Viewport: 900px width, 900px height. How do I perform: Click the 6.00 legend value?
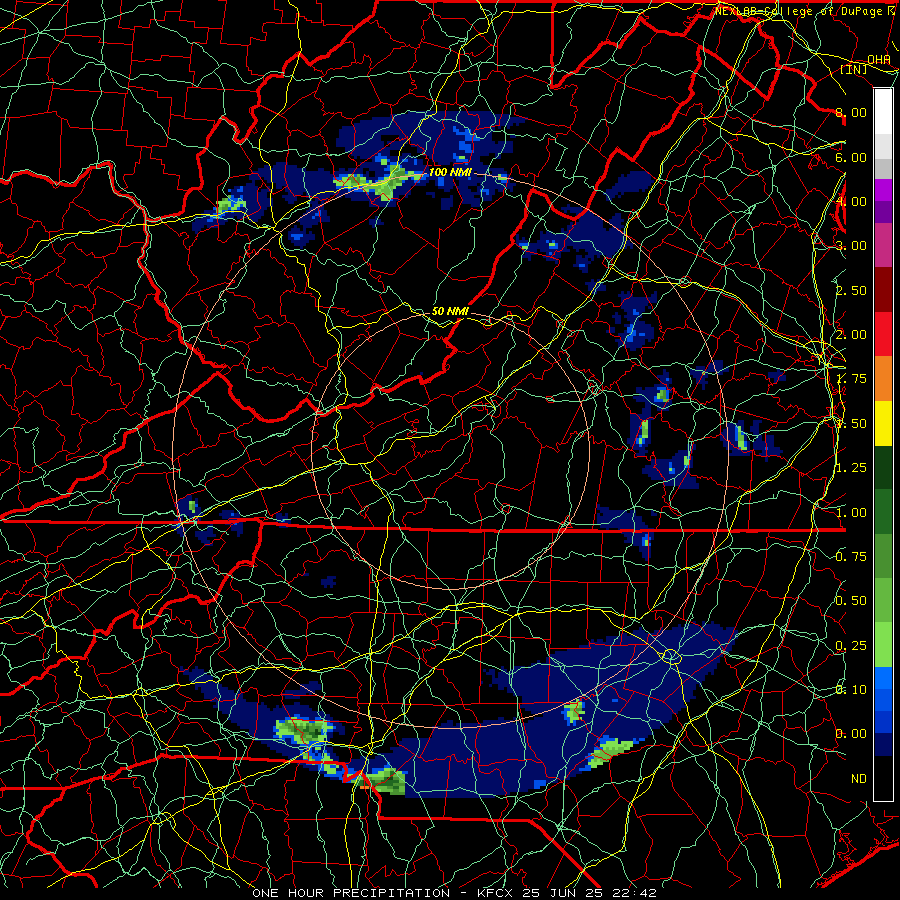click(851, 157)
